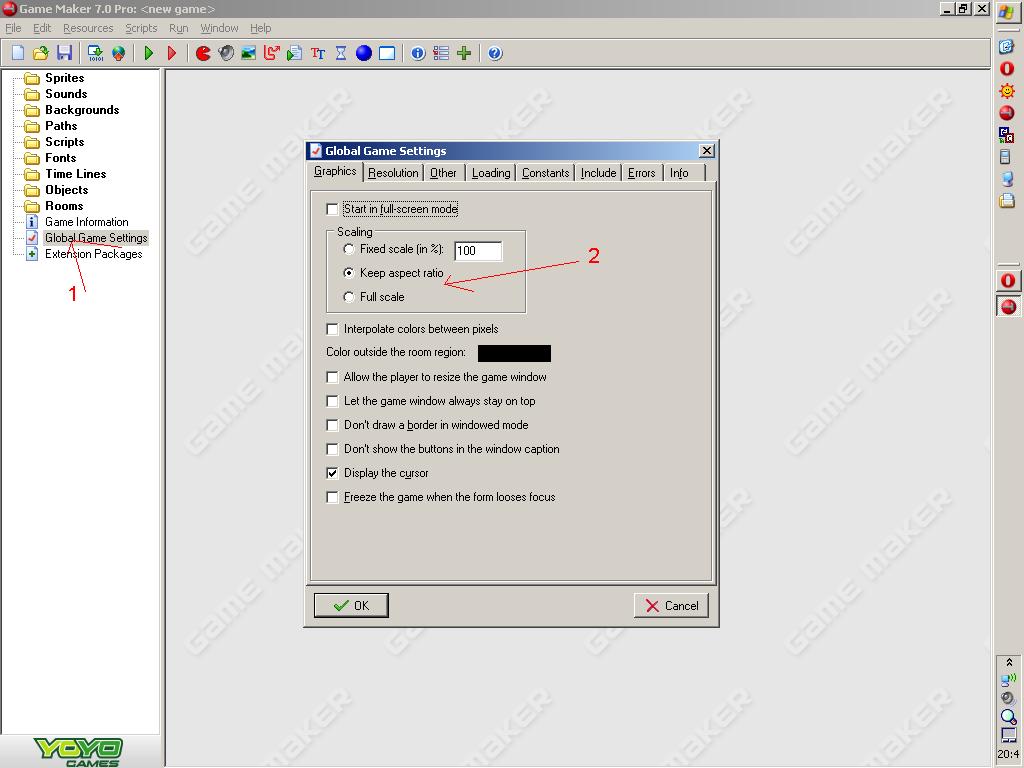Enable Start in full-screen mode

pos(333,210)
